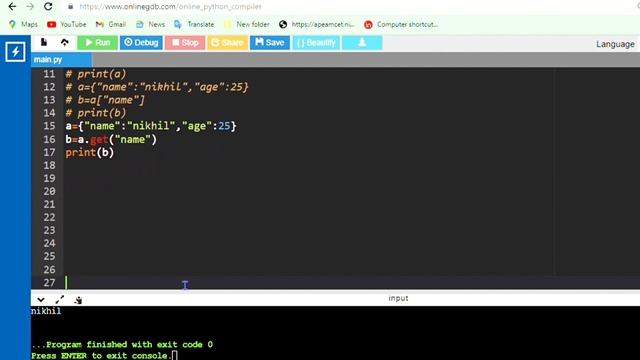Click the commented line # print(a)
This screenshot has height=360, width=640.
96,74
